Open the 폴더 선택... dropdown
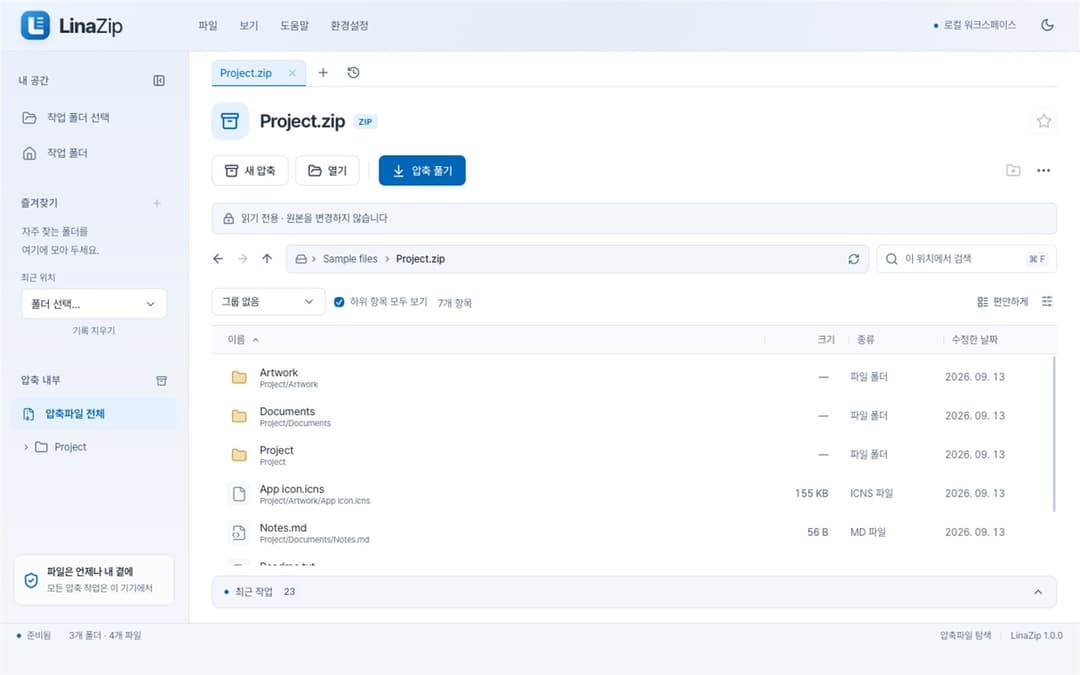Viewport: 1080px width, 675px height. tap(94, 304)
